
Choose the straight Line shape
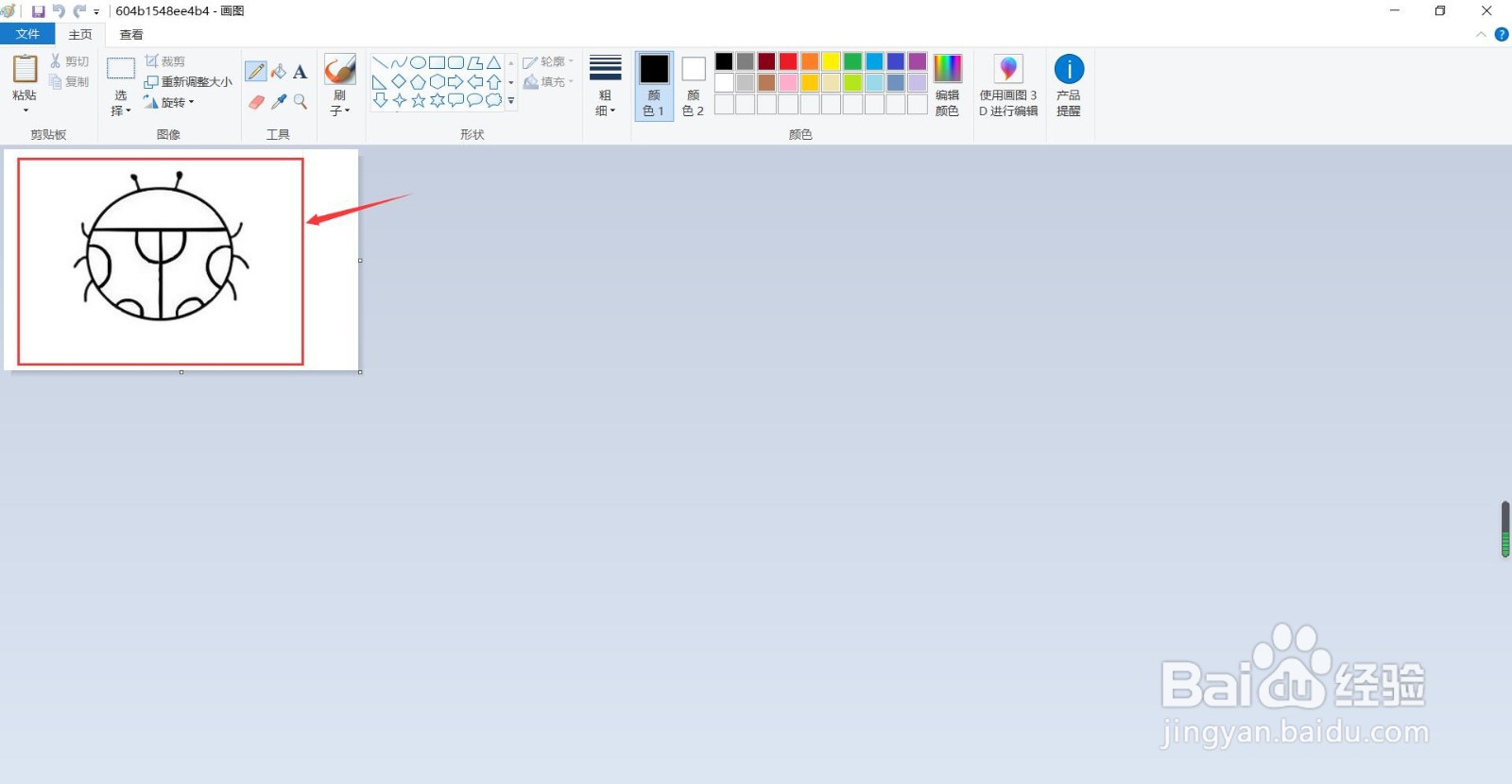[x=380, y=63]
